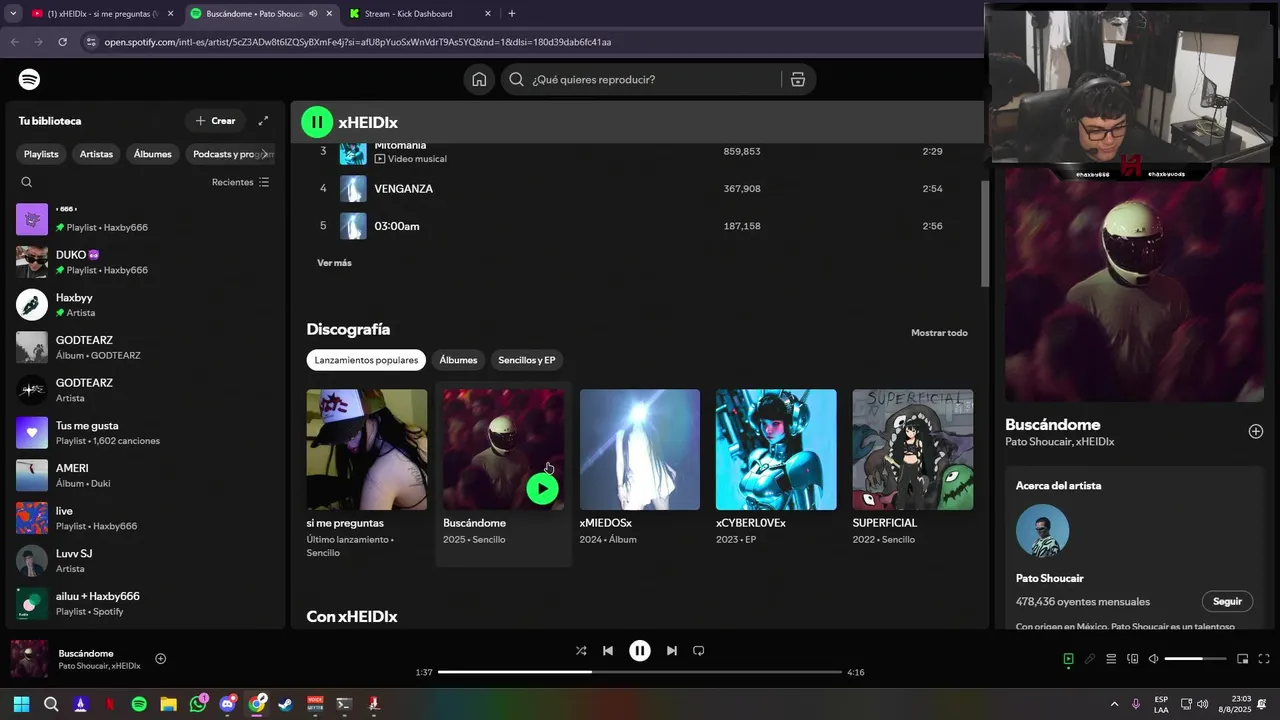This screenshot has width=1280, height=720.
Task: Click Mostrar todo in Discografía
Action: pos(939,333)
